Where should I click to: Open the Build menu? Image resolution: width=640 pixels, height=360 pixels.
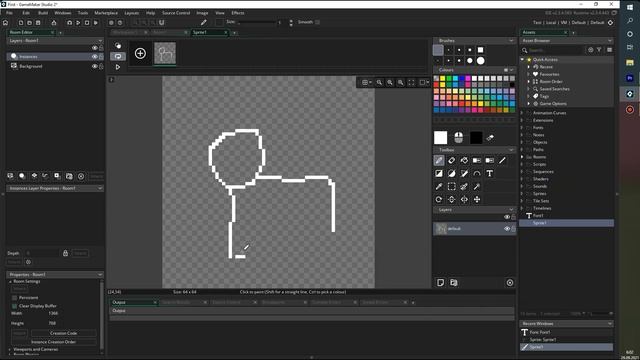[43, 13]
